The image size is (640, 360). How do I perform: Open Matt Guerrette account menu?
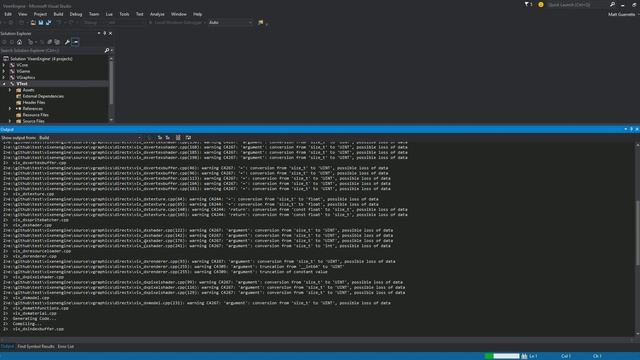pyautogui.click(x=623, y=14)
